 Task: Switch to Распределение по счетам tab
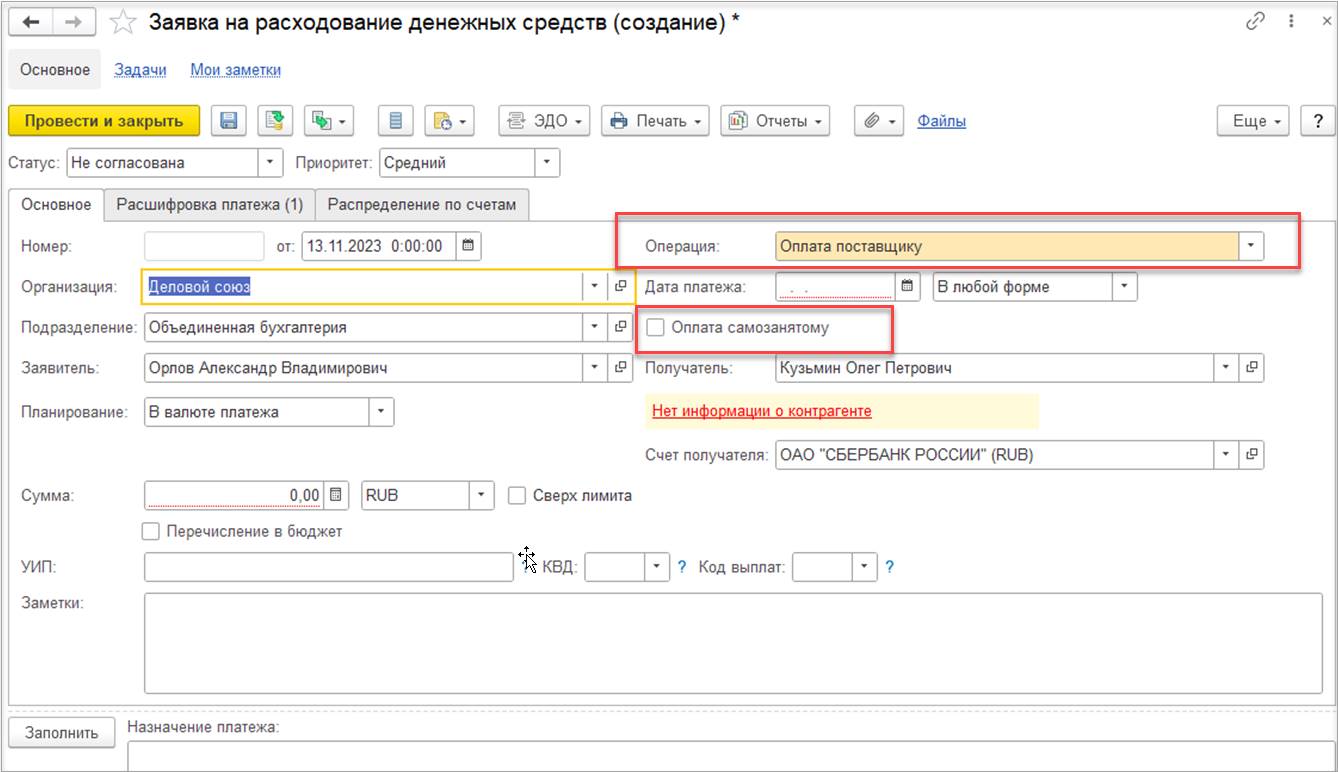pos(422,204)
